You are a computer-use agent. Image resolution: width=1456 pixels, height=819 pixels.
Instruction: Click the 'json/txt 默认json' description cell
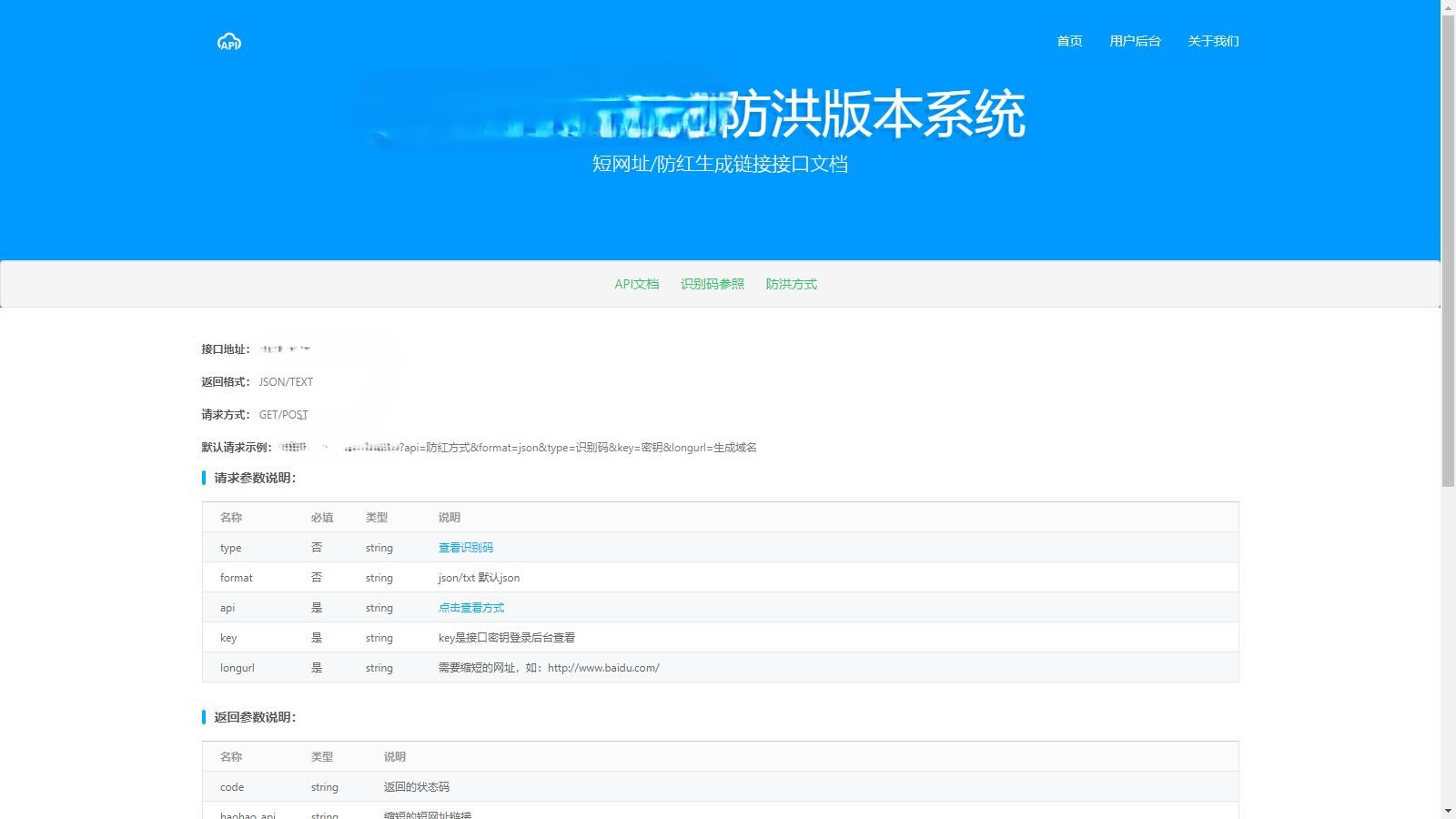click(x=480, y=578)
